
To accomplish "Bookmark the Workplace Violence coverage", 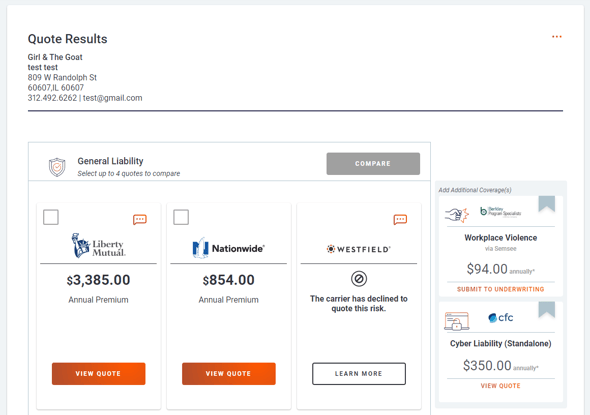I will click(x=546, y=204).
